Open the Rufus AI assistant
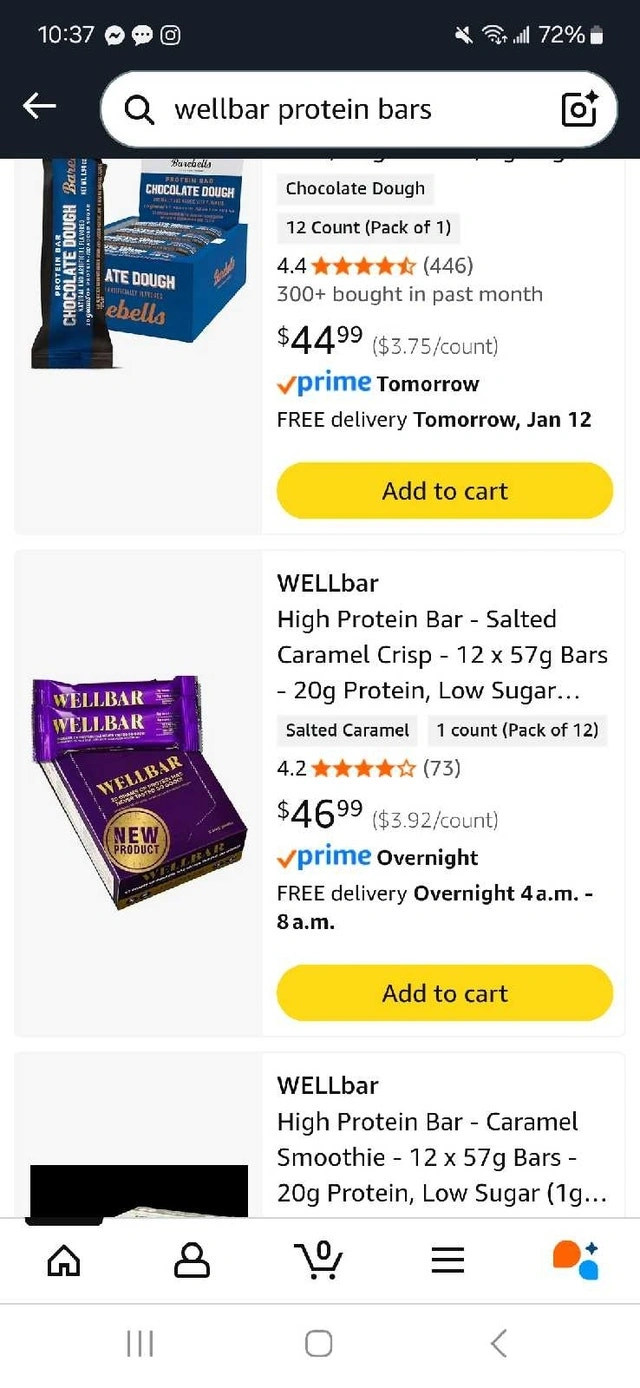 pyautogui.click(x=575, y=1260)
